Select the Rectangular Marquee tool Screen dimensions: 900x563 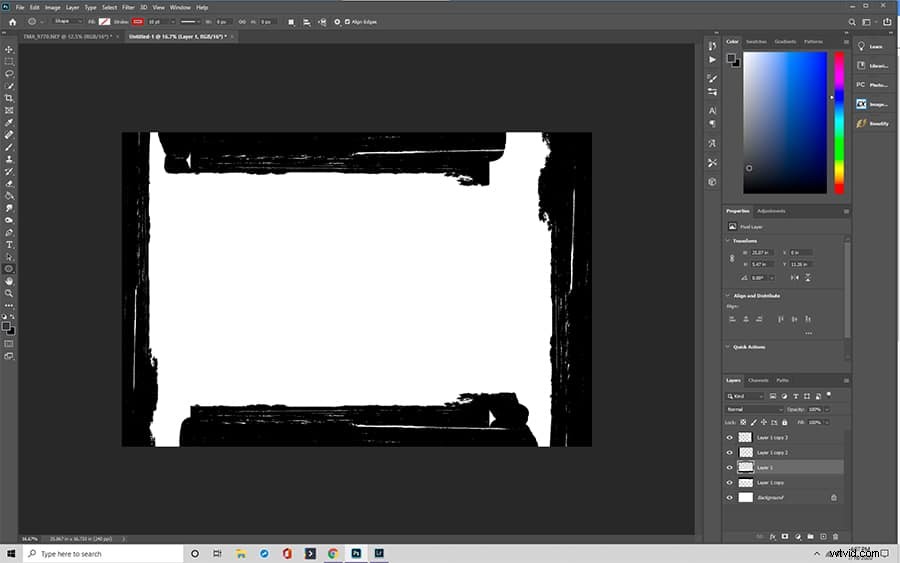point(9,61)
